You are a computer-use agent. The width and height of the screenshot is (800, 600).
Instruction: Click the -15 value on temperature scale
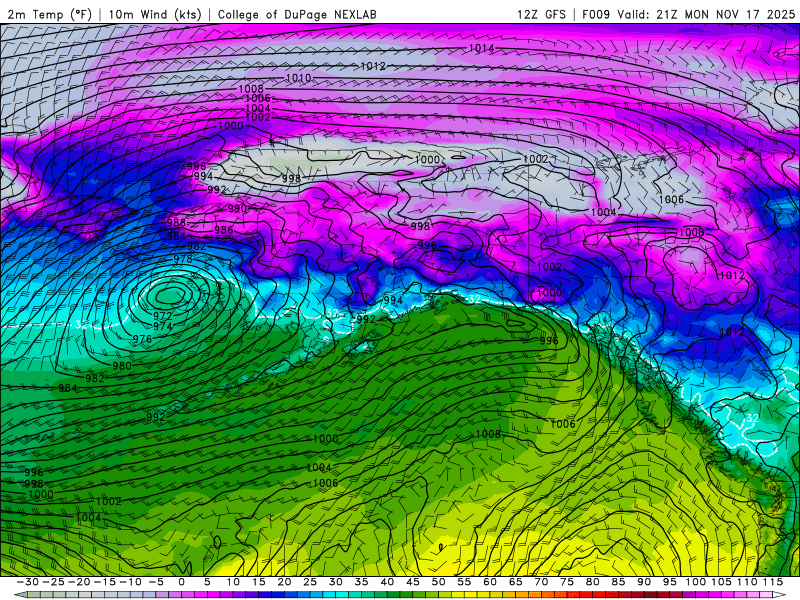point(105,582)
